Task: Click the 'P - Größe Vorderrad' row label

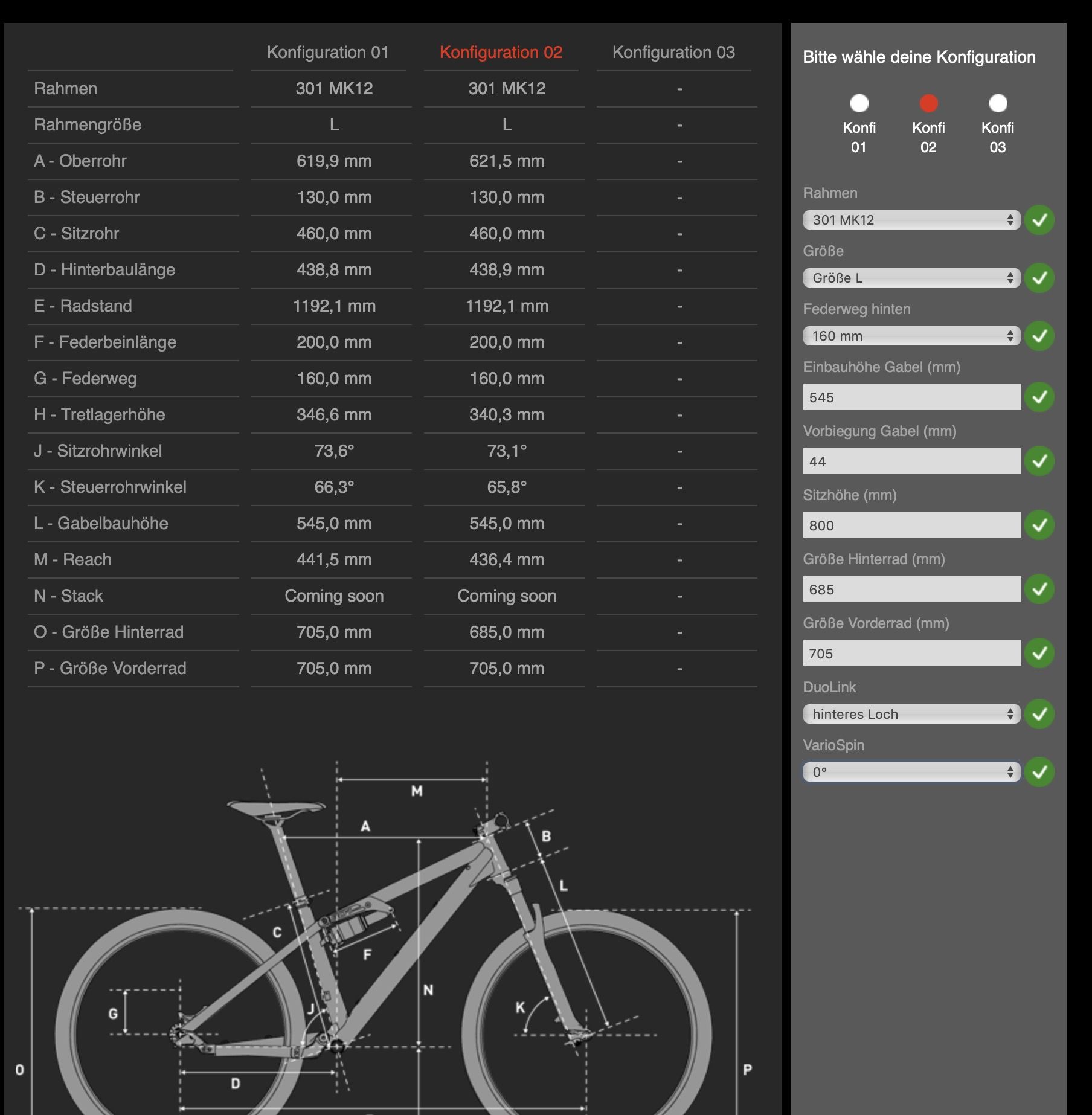Action: (110, 669)
